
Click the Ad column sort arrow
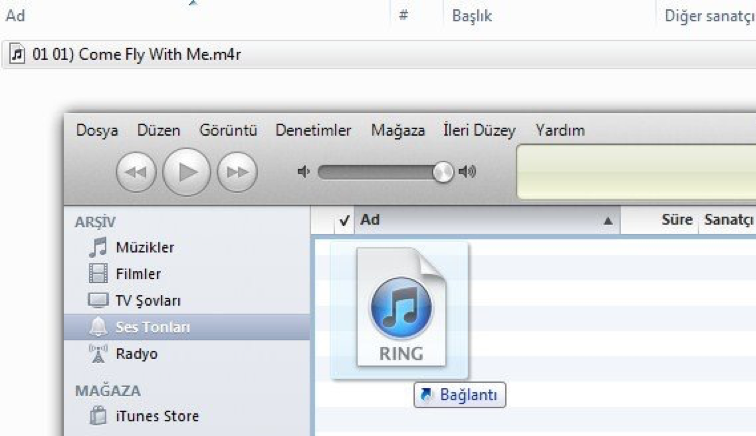608,221
